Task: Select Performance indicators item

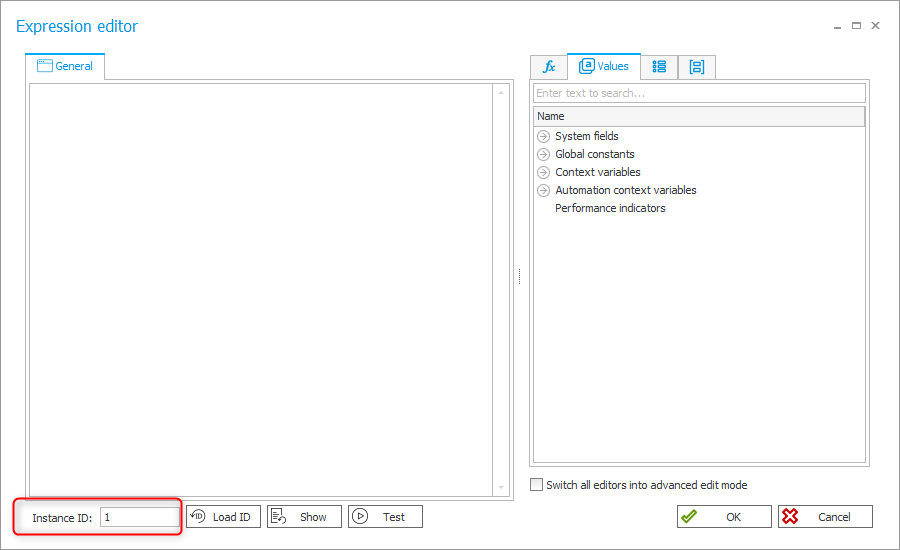Action: click(610, 208)
